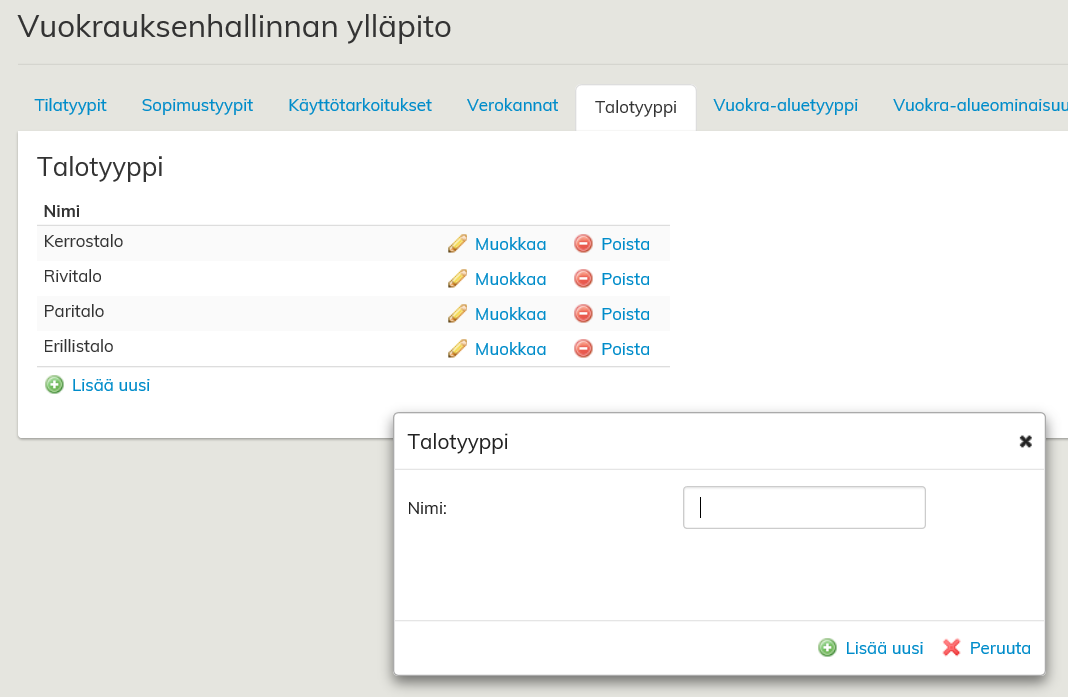1068x697 pixels.
Task: Open the Vuokra-aluetyyppi tab
Action: tap(785, 105)
